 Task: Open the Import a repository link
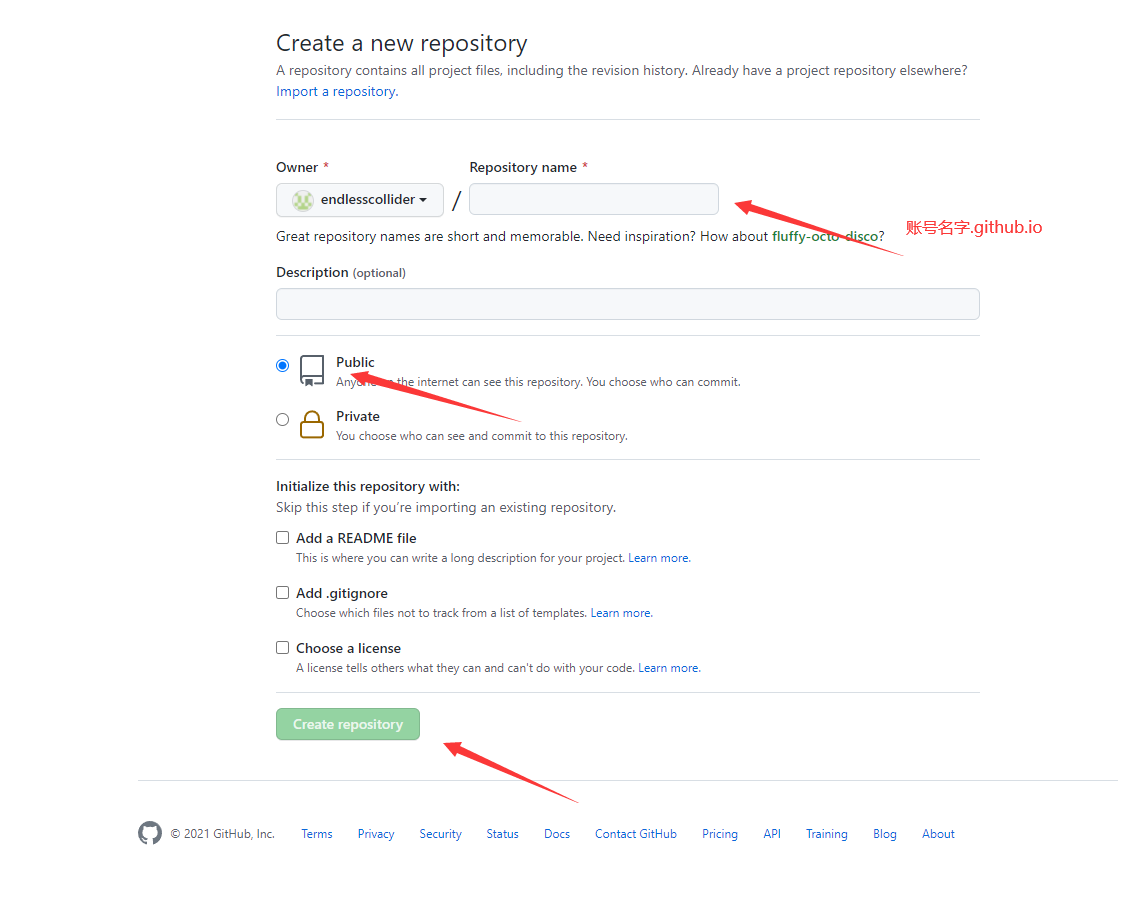tap(337, 92)
